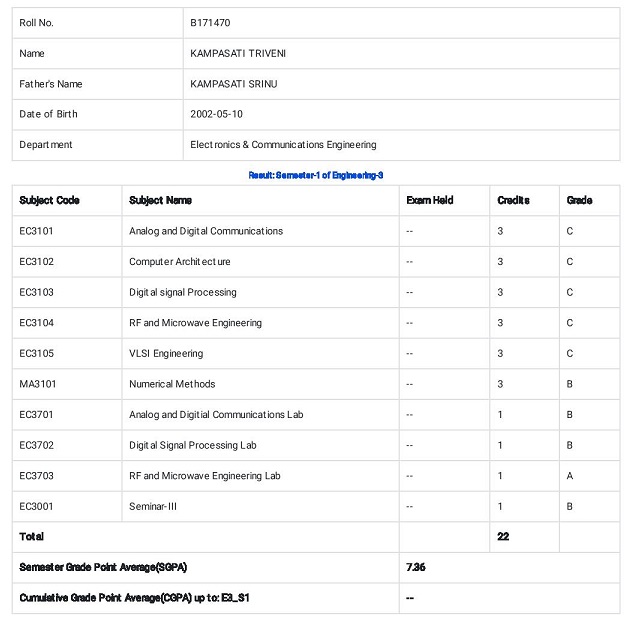635x621 pixels.
Task: Click the Grade column header
Action: click(x=580, y=200)
